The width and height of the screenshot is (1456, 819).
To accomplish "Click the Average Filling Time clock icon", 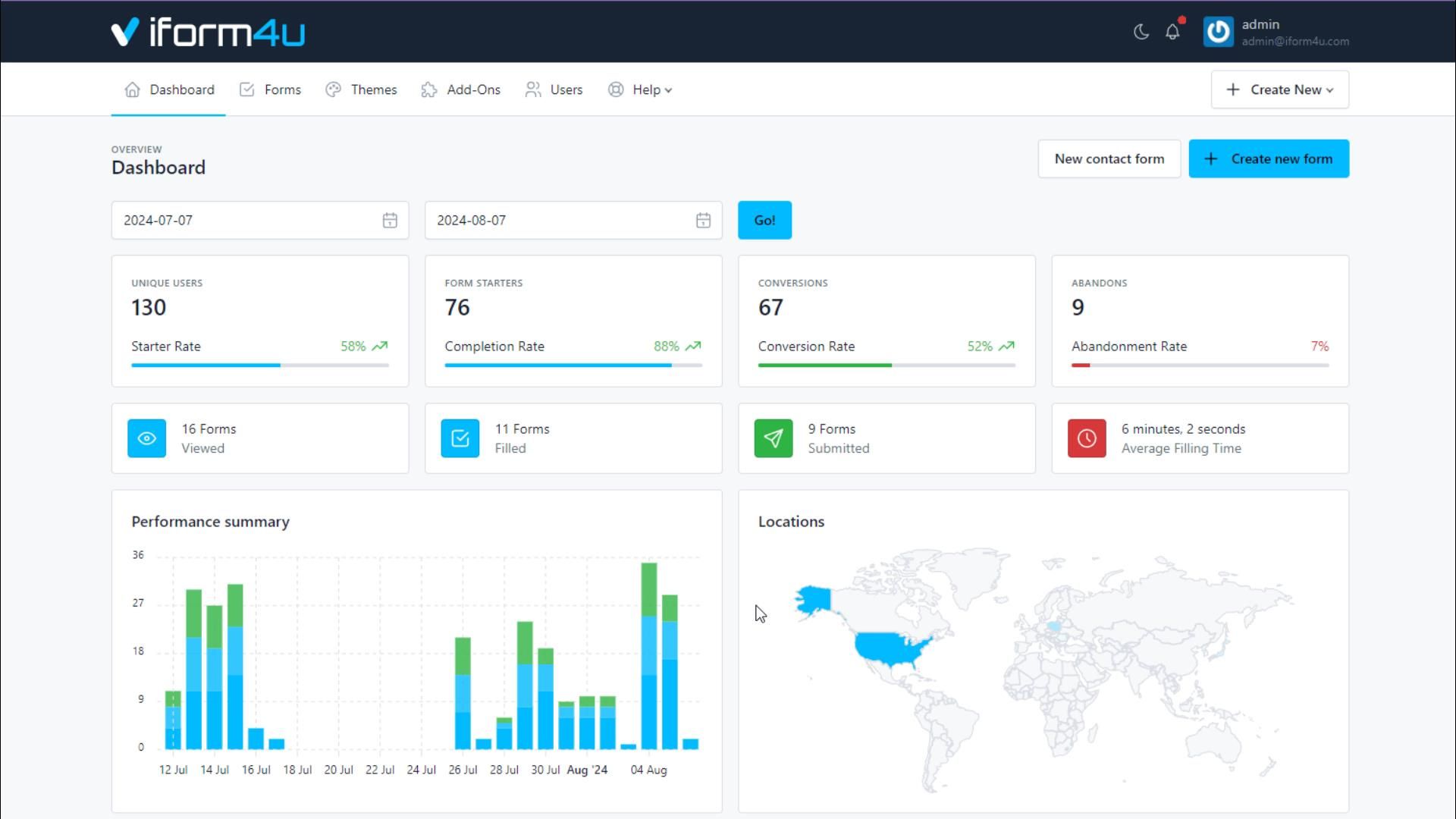I will point(1086,438).
